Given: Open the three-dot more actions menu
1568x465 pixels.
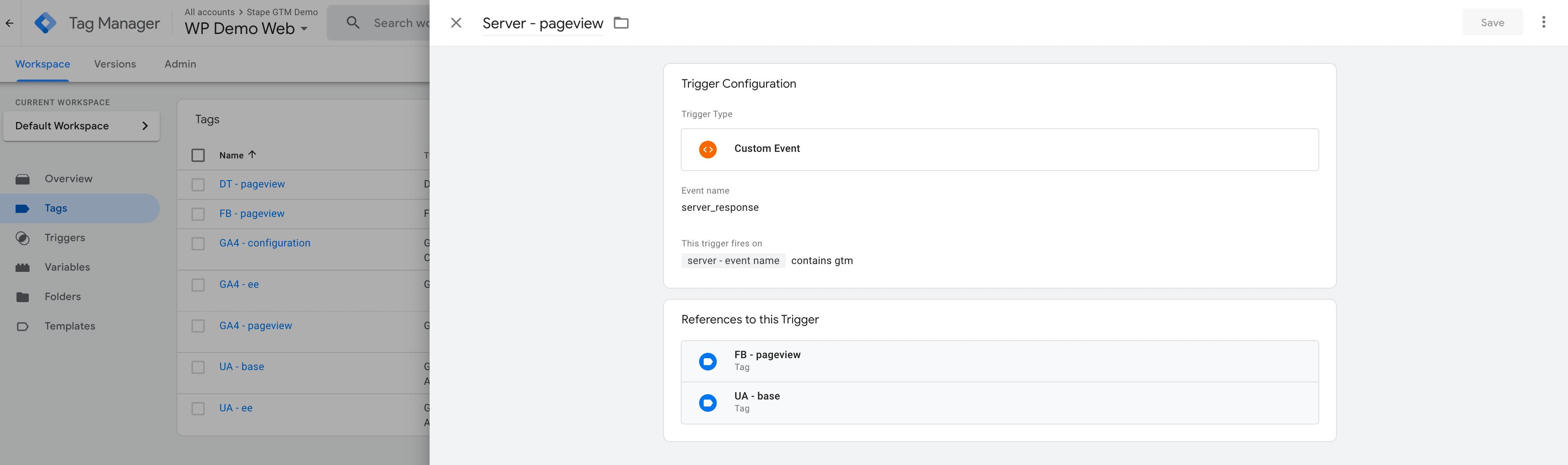Looking at the screenshot, I should pos(1543,23).
